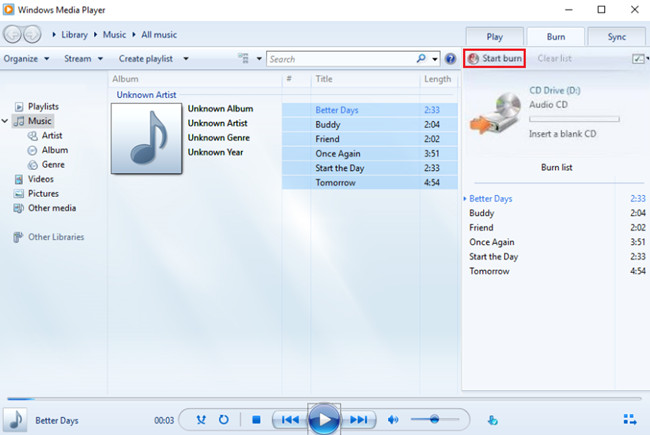Toggle repeat mode
This screenshot has height=435, width=650.
pos(224,420)
